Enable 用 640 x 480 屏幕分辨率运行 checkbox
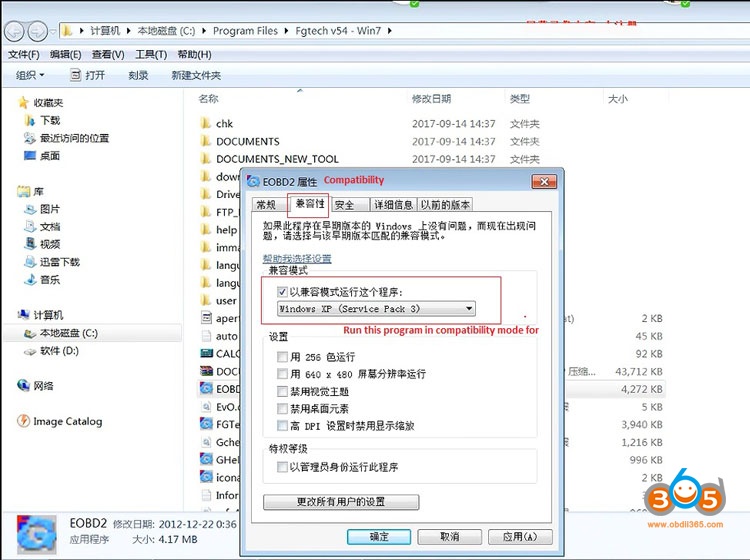750x560 pixels. click(282, 374)
